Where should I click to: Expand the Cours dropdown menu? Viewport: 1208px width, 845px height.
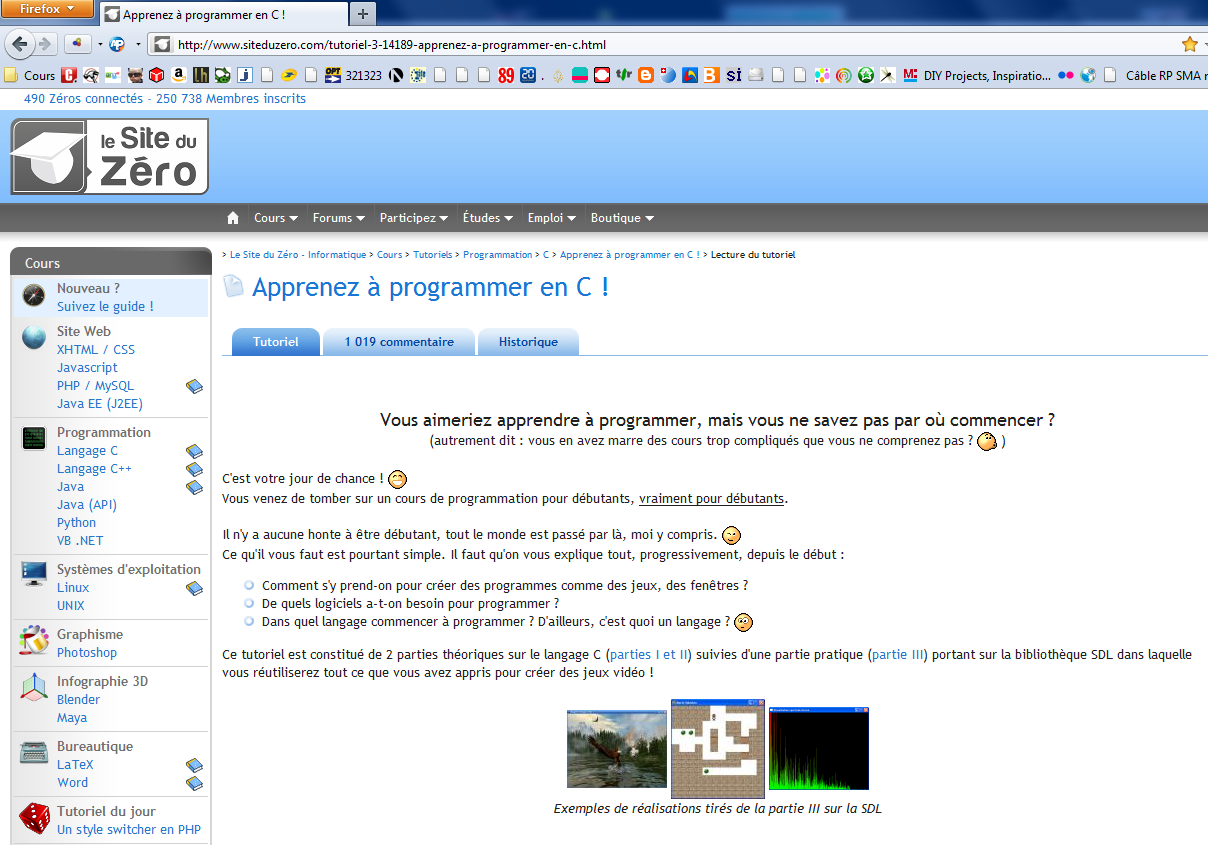click(x=276, y=218)
